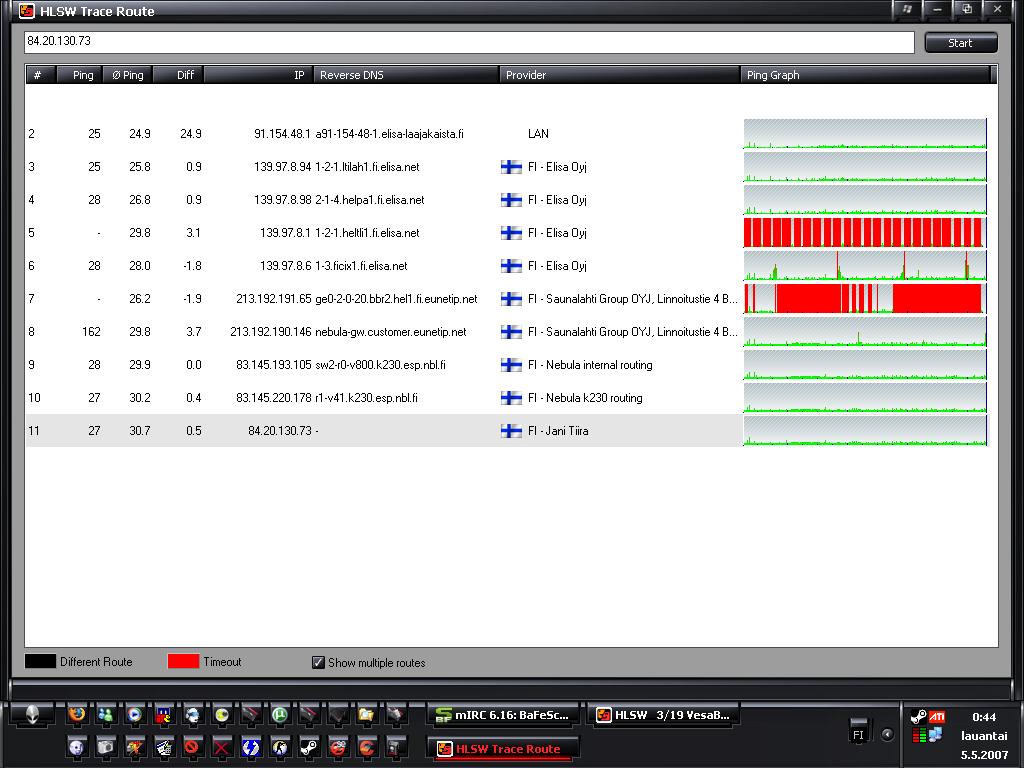Click the HLSW icon in the title bar
This screenshot has height=768, width=1024.
[x=27, y=11]
